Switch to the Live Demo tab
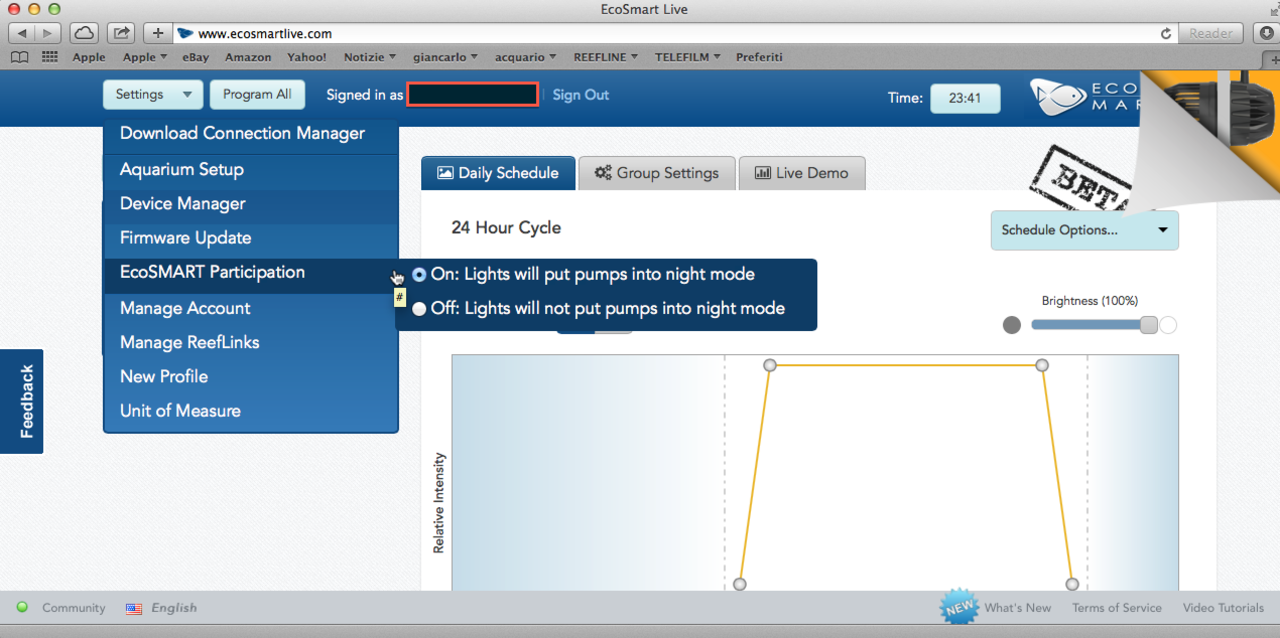Viewport: 1280px width, 638px height. point(801,173)
